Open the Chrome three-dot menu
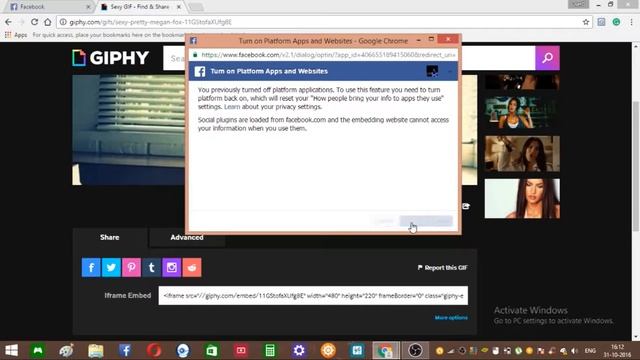 click(x=631, y=22)
